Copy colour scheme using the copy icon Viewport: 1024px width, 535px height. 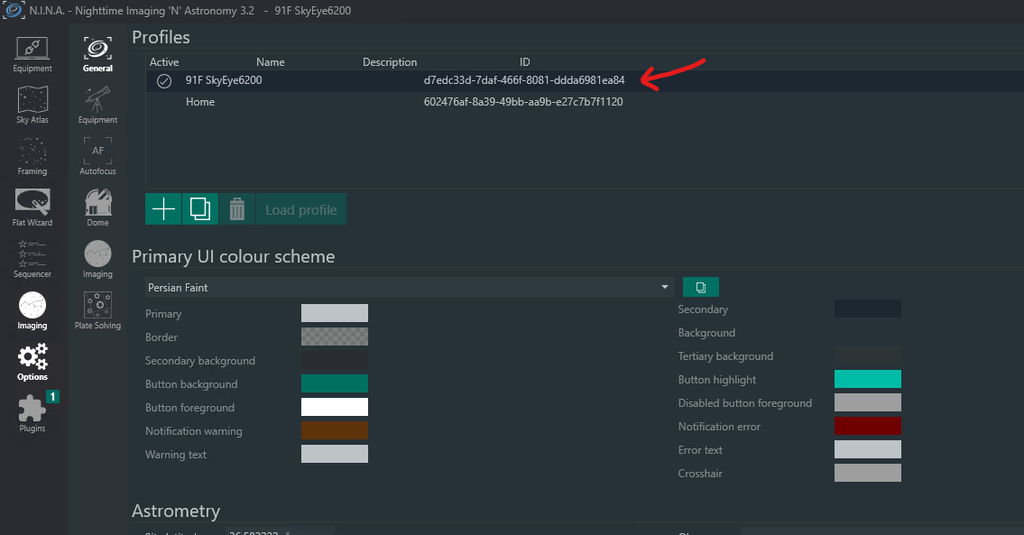coord(701,287)
